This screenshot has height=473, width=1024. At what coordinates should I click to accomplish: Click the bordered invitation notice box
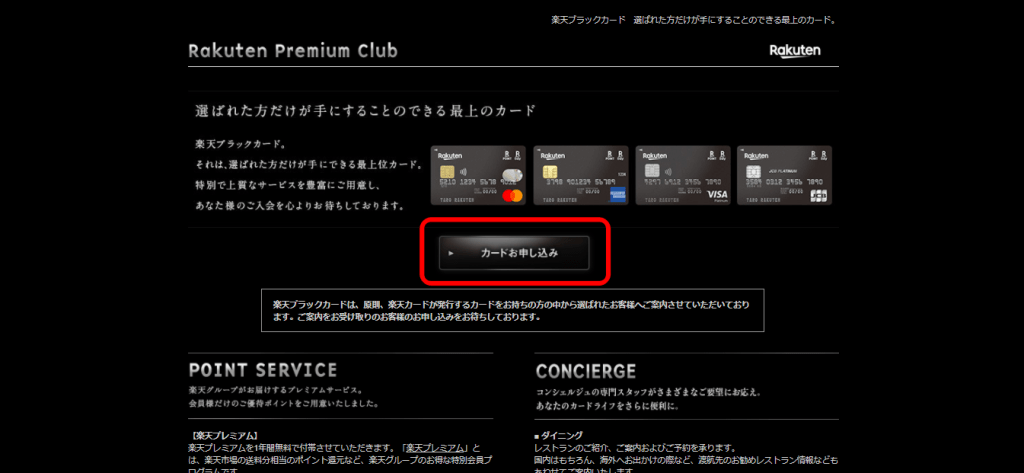click(x=511, y=310)
